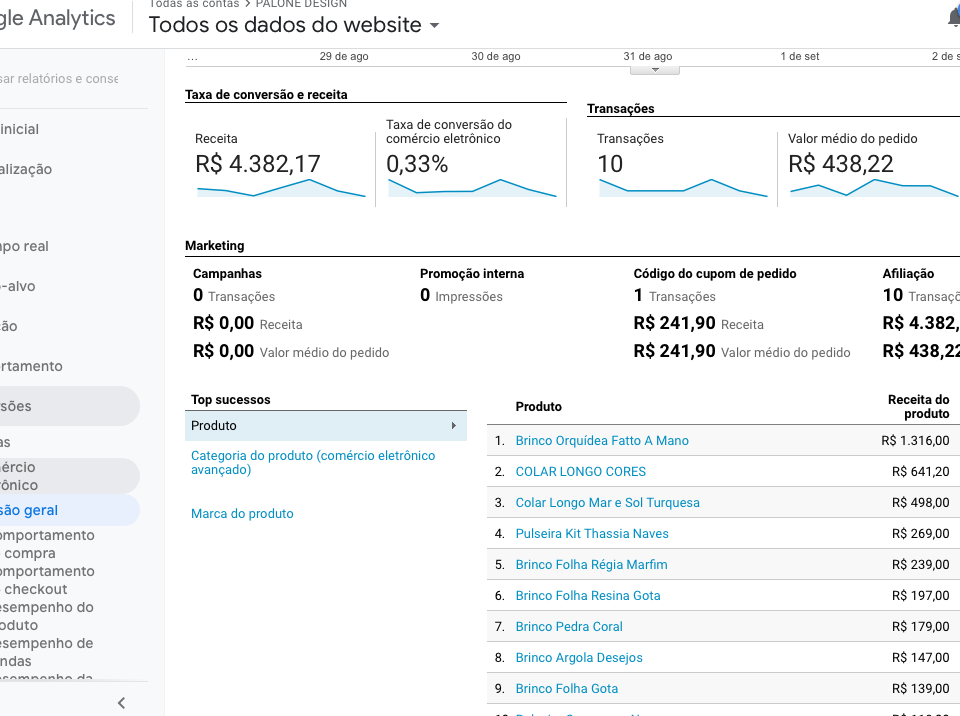This screenshot has width=960, height=716.
Task: Click the search reports input field
Action: (59, 79)
